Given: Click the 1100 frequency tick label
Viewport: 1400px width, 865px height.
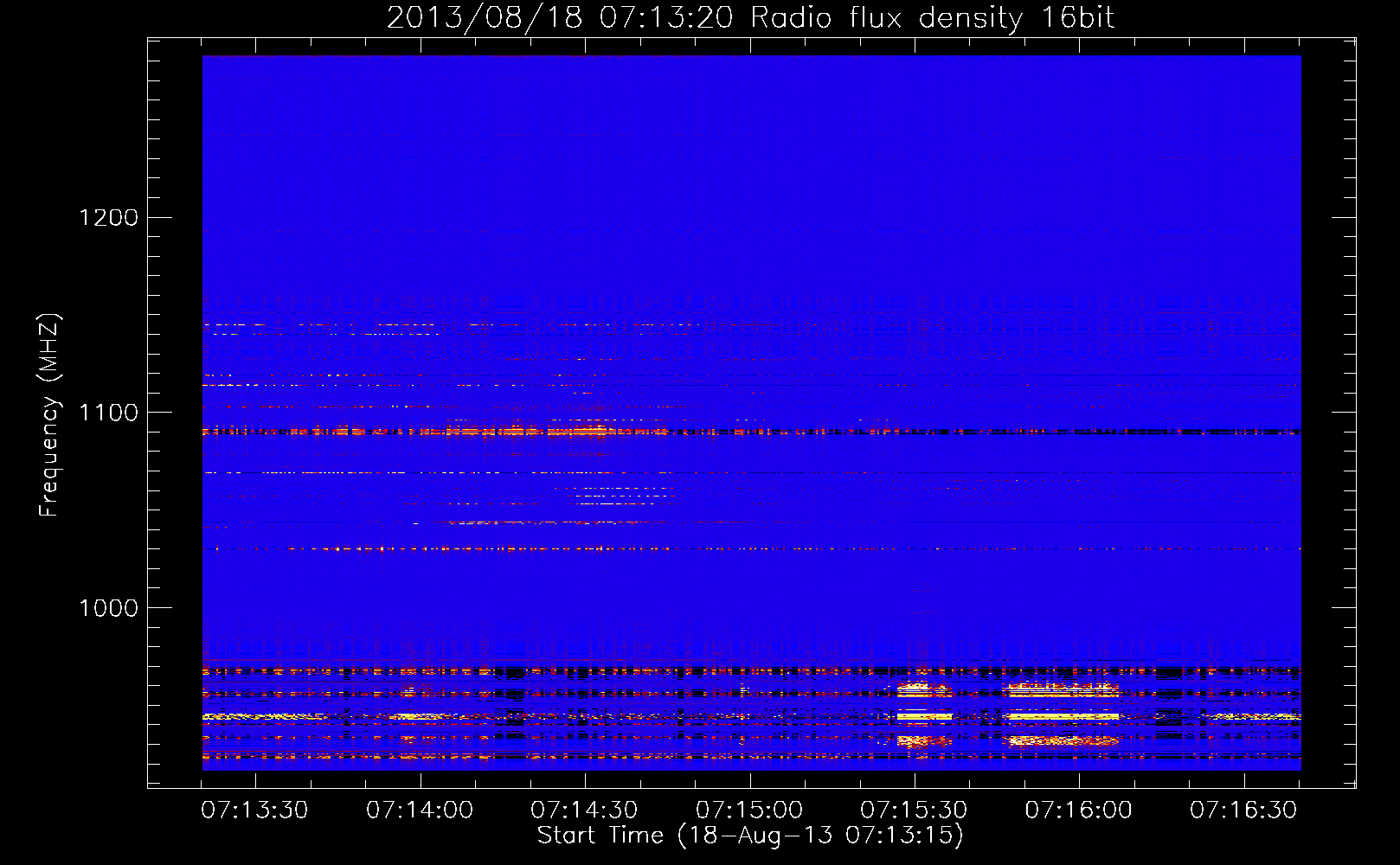Looking at the screenshot, I should tap(108, 413).
